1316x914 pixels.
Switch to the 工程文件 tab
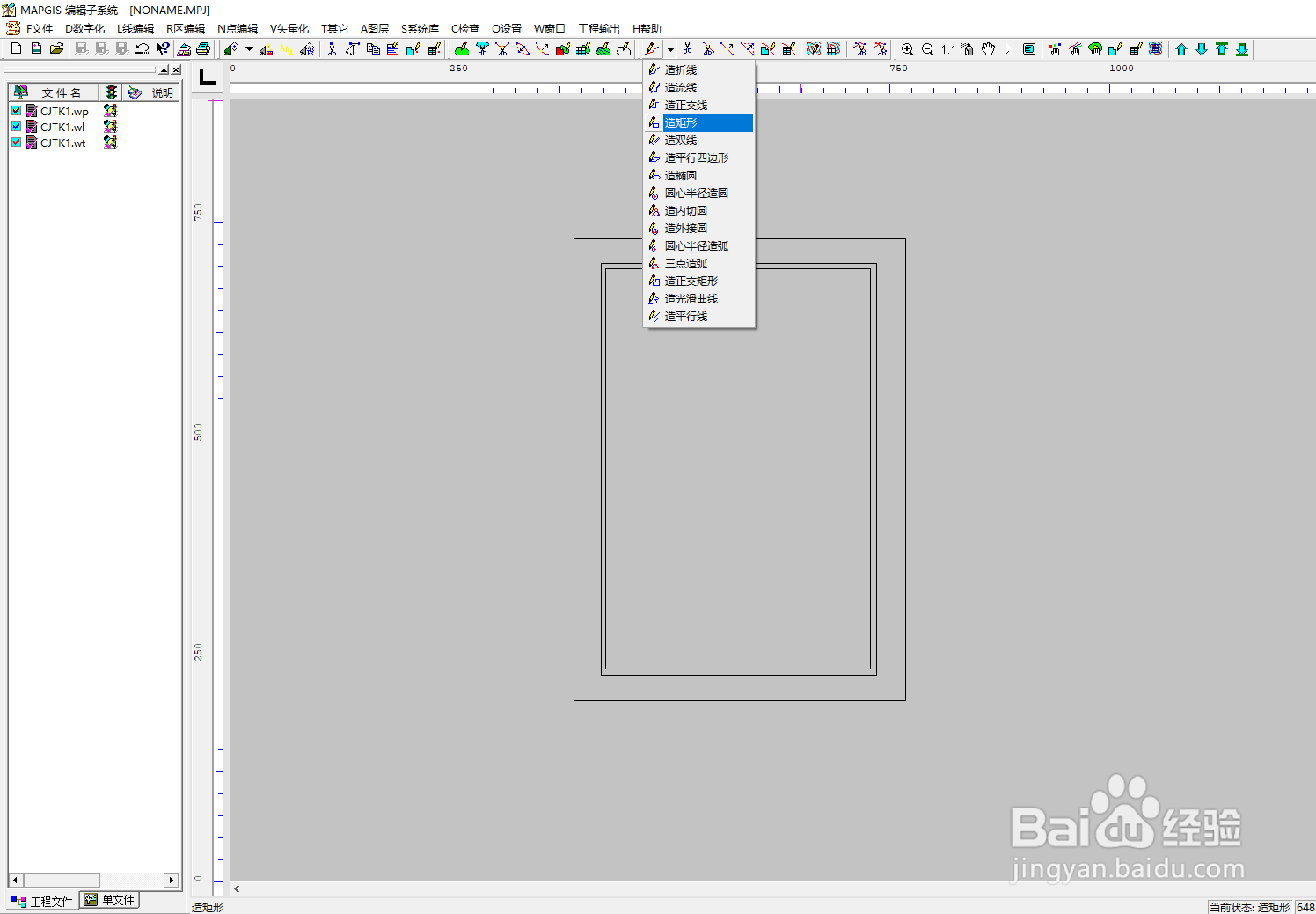[x=42, y=901]
